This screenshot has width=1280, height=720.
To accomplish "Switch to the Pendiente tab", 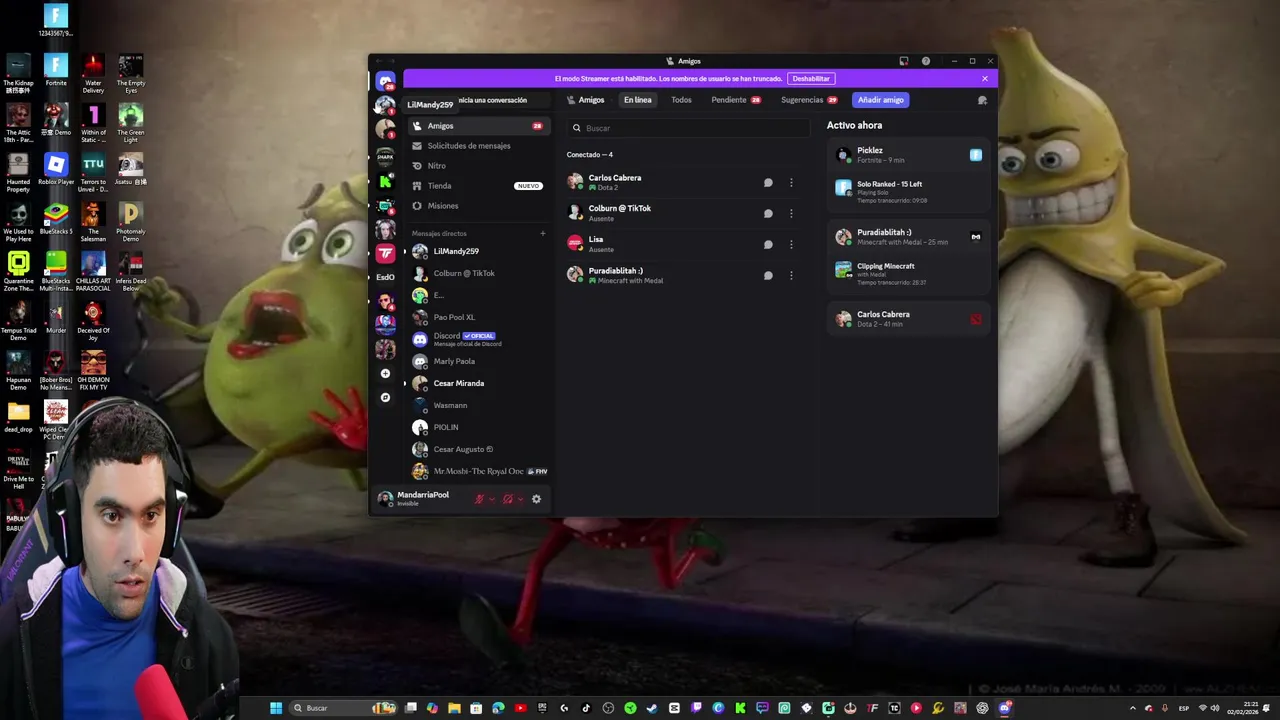I will (x=736, y=100).
